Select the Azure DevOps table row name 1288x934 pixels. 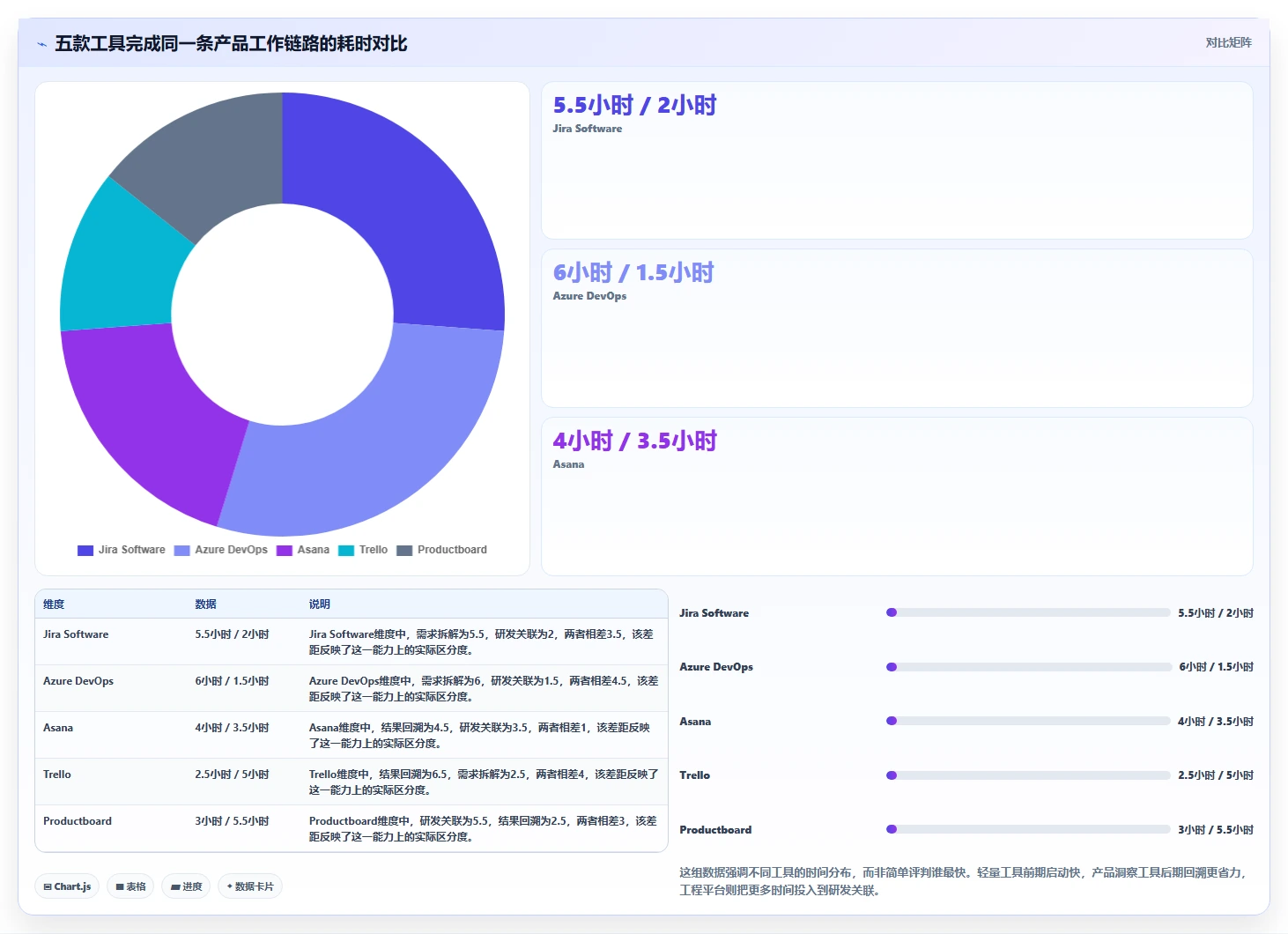coord(78,681)
